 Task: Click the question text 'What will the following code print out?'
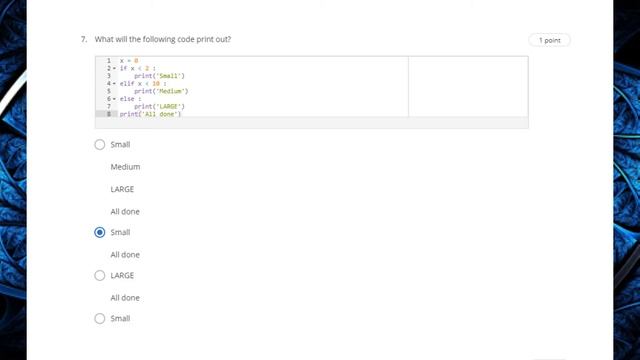click(x=163, y=39)
